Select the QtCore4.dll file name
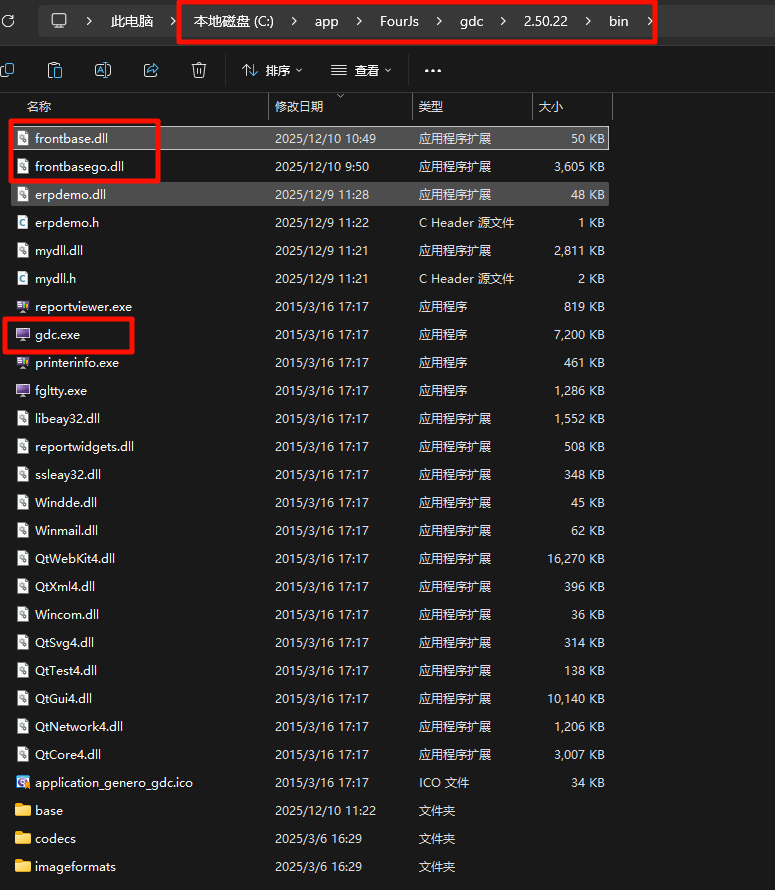The width and height of the screenshot is (775, 890). pos(68,754)
